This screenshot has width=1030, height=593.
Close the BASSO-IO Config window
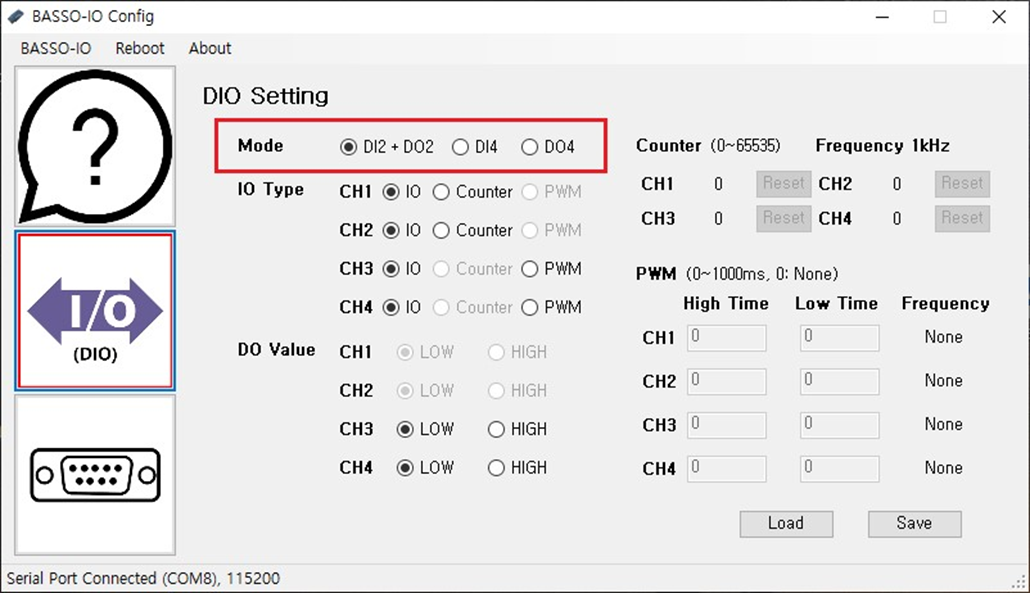[x=999, y=17]
